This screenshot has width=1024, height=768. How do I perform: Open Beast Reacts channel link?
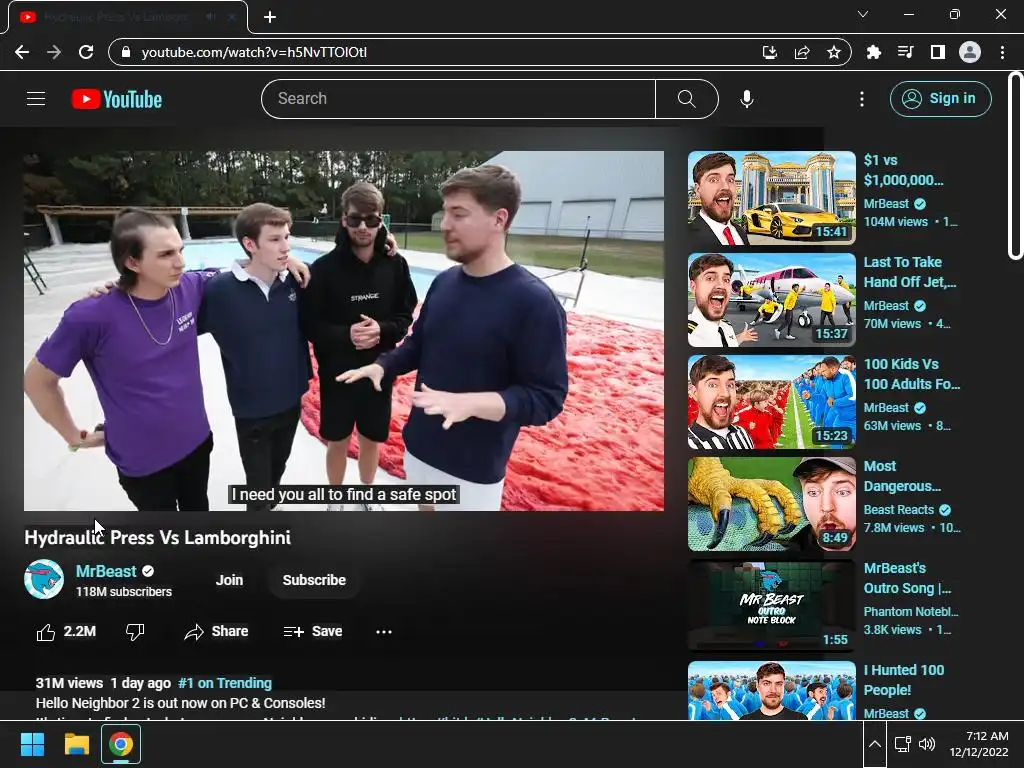click(899, 509)
